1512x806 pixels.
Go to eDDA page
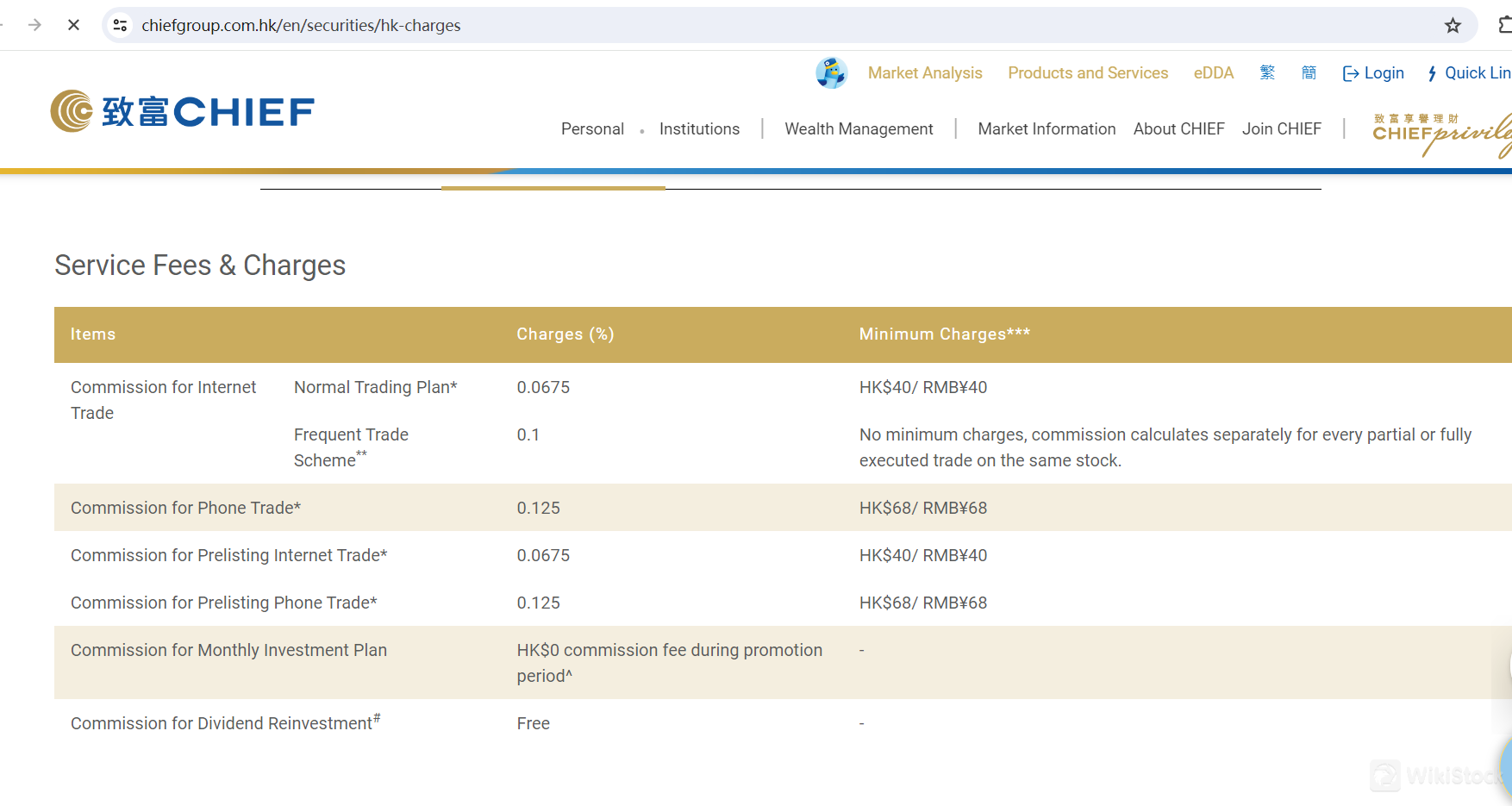[x=1213, y=73]
